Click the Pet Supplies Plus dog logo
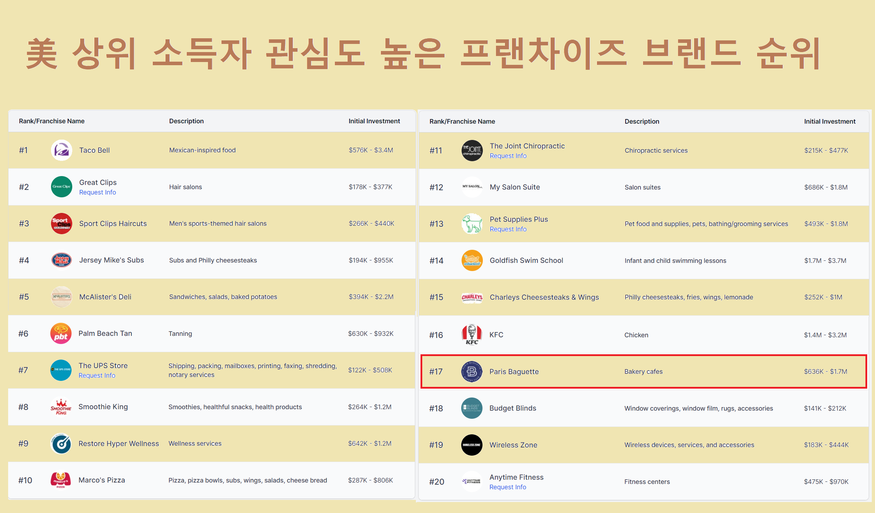 point(472,224)
